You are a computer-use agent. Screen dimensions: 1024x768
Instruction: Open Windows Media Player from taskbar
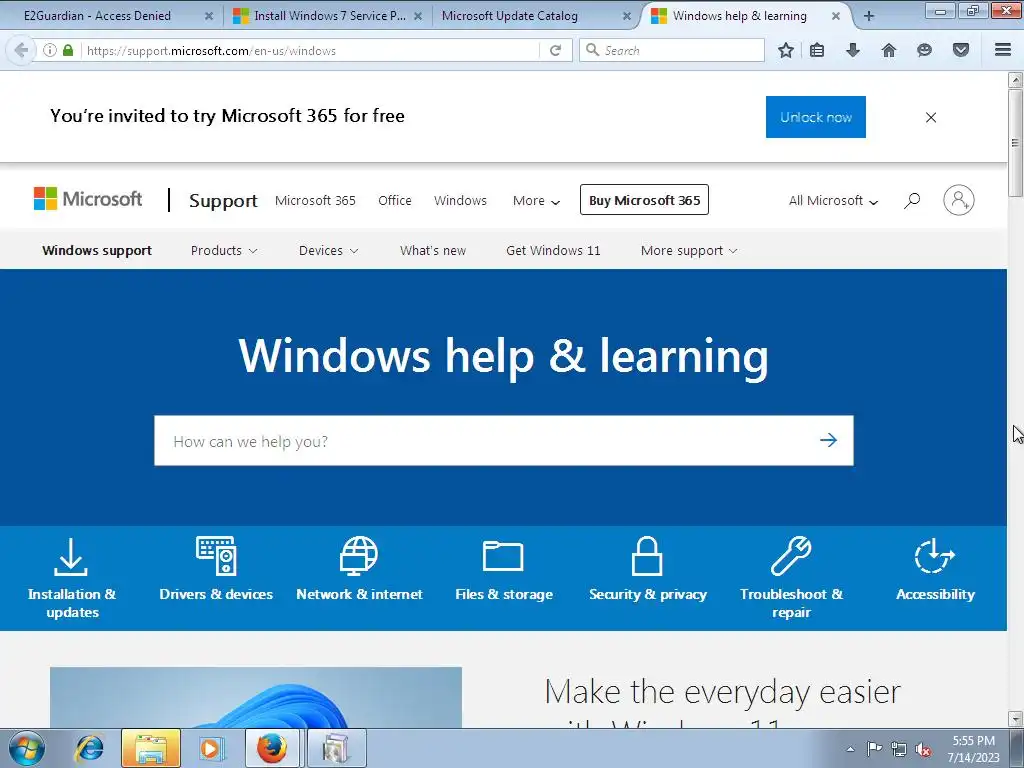[x=210, y=748]
